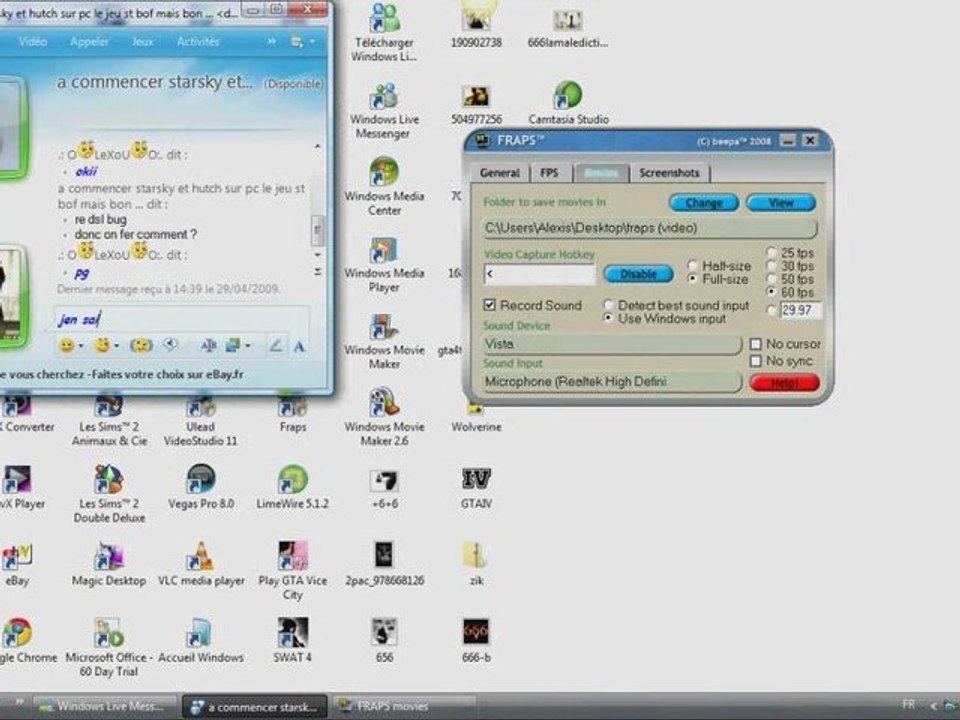Click the Change folder button
The image size is (960, 720).
(703, 203)
